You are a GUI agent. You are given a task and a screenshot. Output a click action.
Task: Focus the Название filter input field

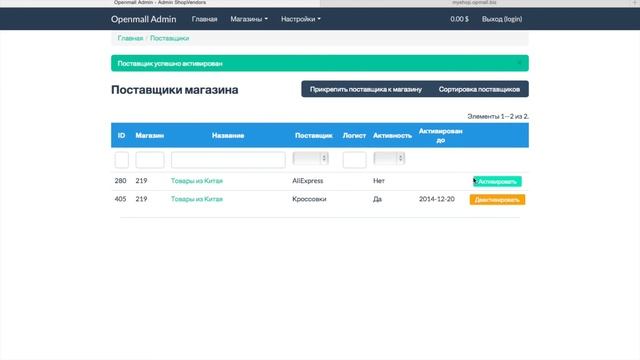coord(228,160)
